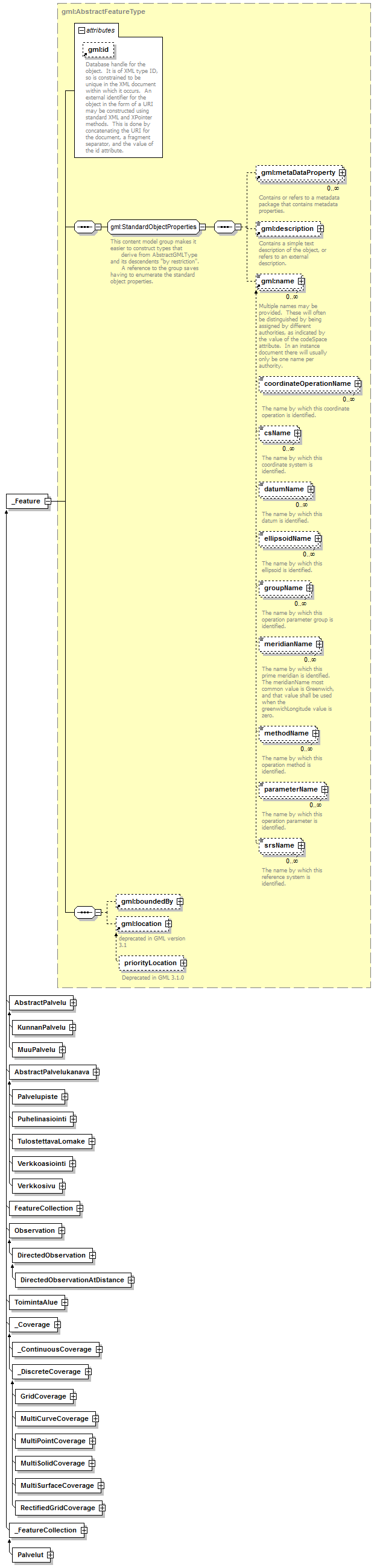
Task: Select the gml:id attribute box
Action: (98, 50)
